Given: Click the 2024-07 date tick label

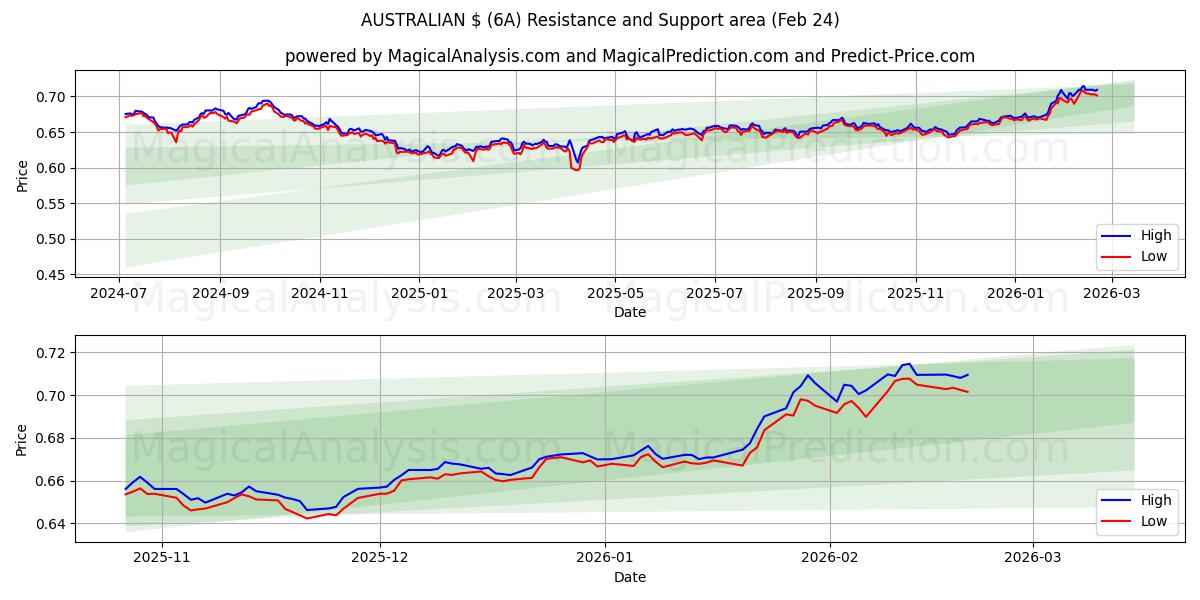Looking at the screenshot, I should [x=121, y=290].
